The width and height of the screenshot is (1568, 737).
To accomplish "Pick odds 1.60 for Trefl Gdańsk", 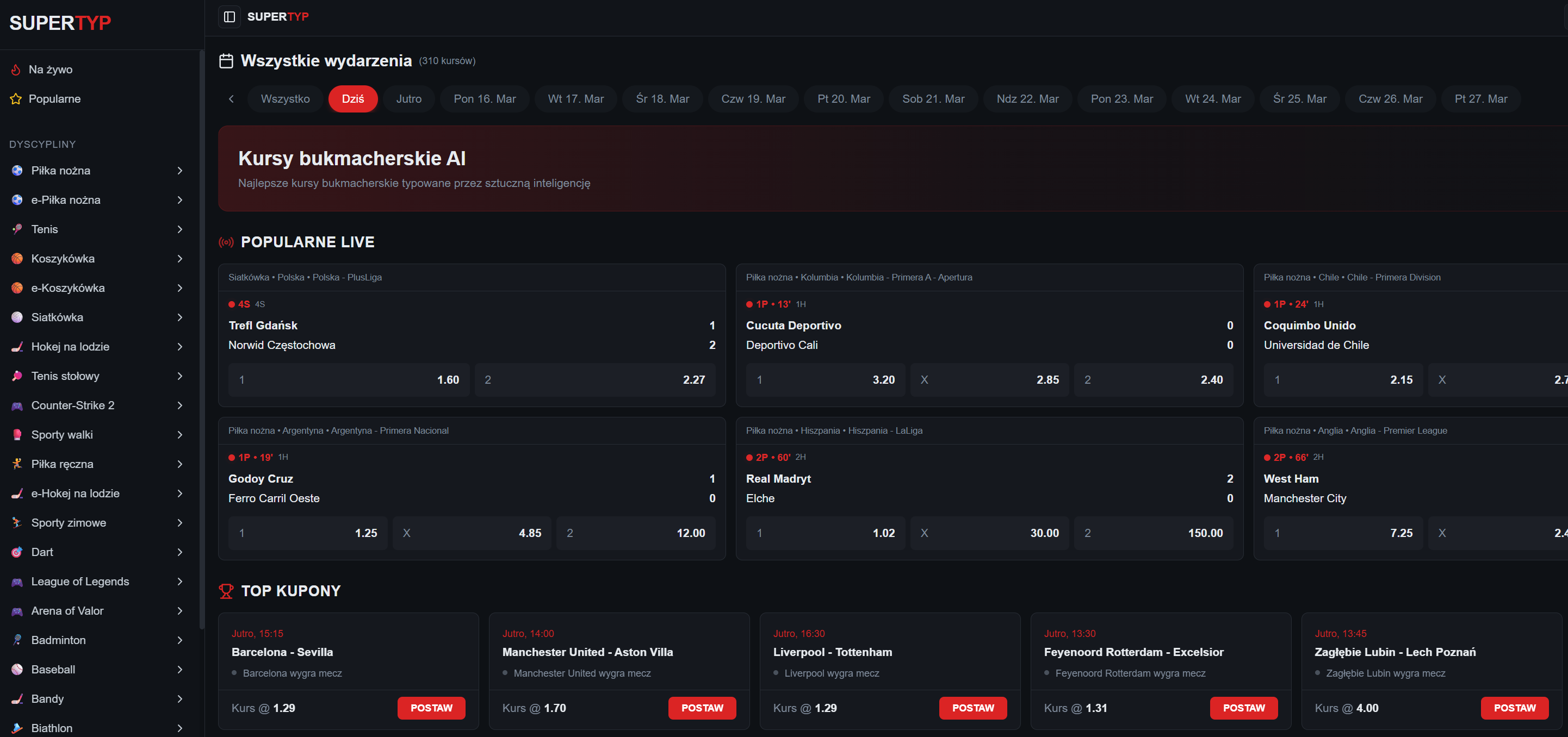I will coord(349,380).
